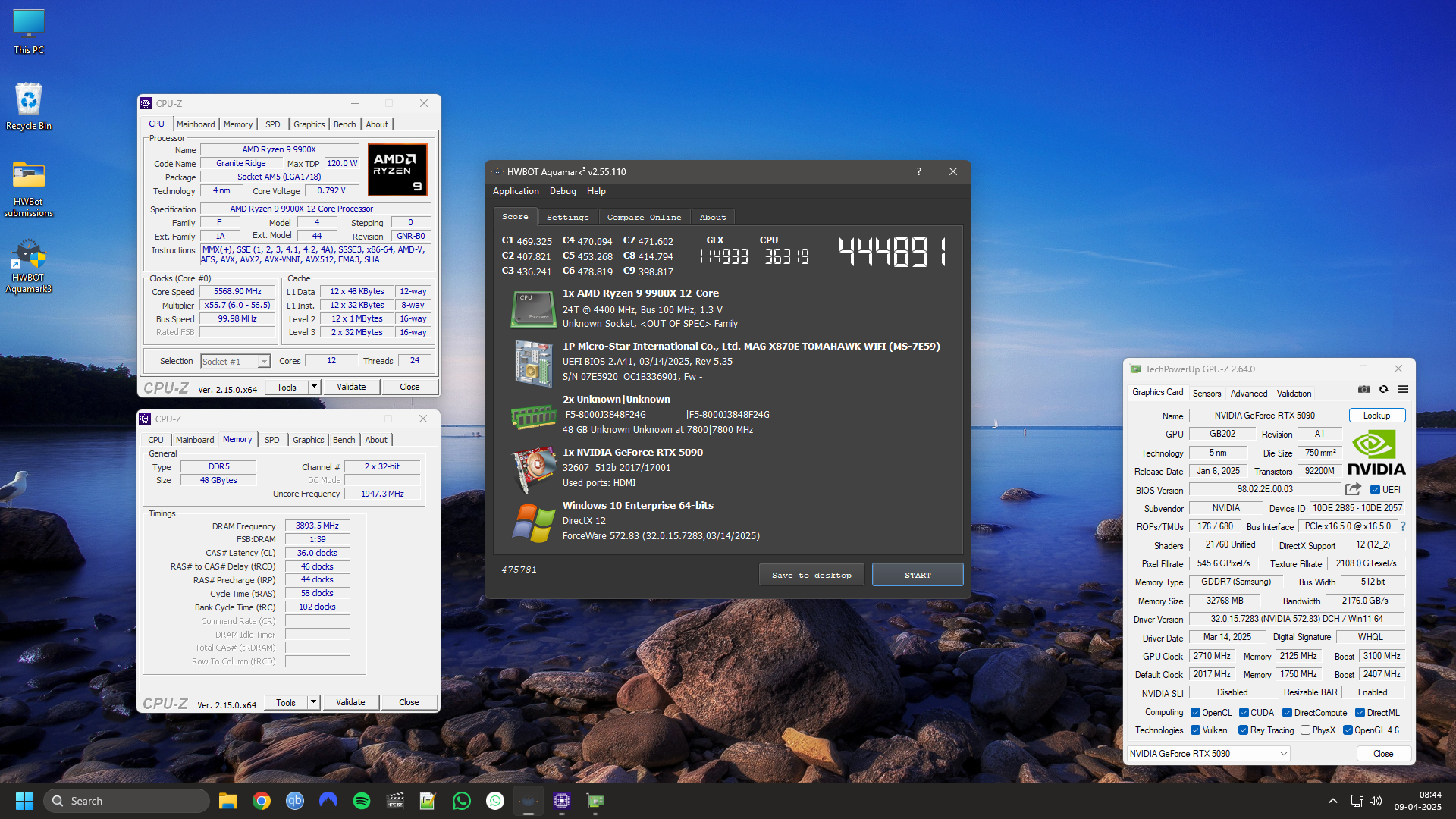This screenshot has height=819, width=1456.
Task: Click the NVIDIA logo in GPU-Z
Action: tap(1376, 453)
